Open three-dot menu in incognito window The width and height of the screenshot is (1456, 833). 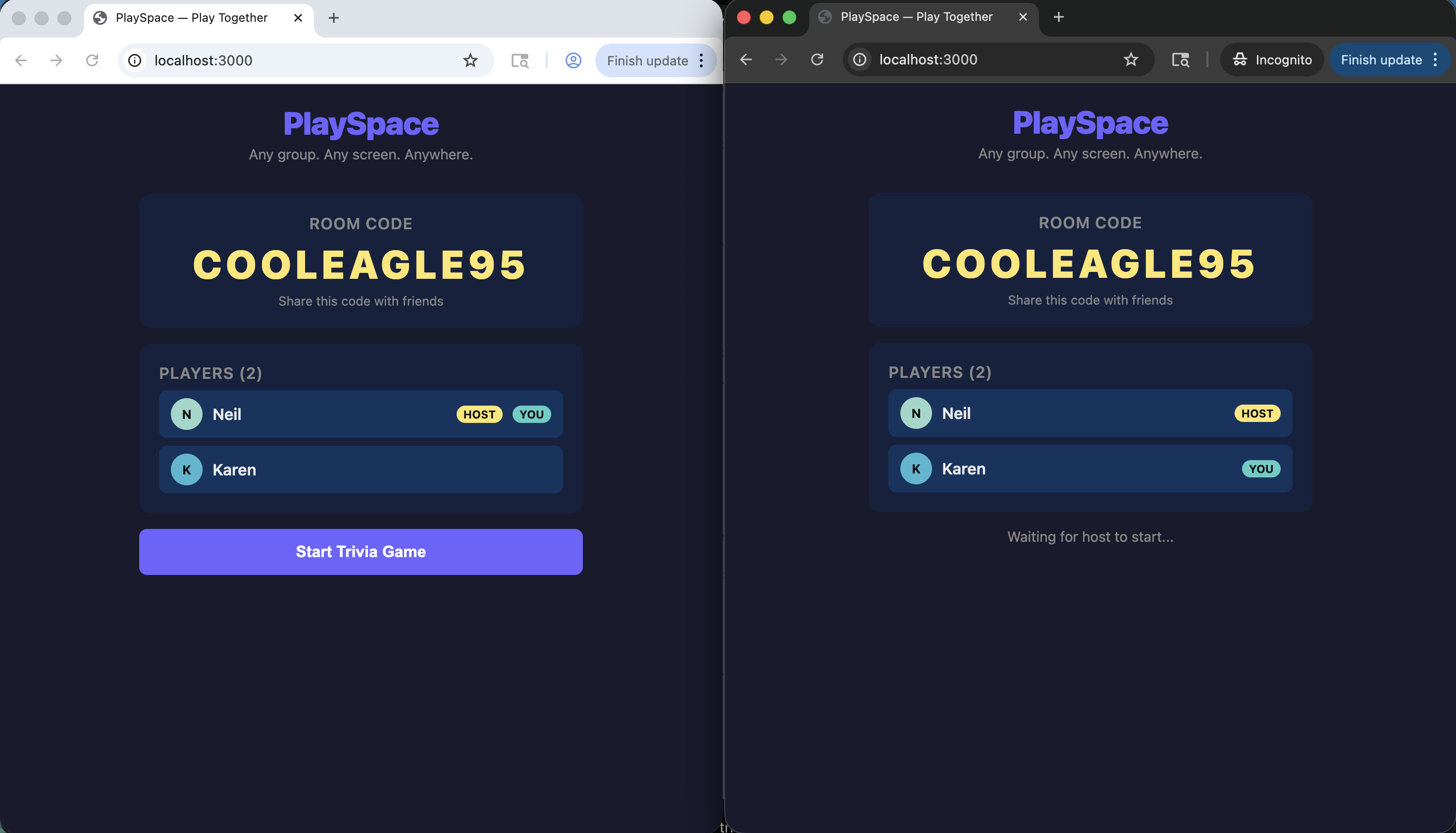1435,59
